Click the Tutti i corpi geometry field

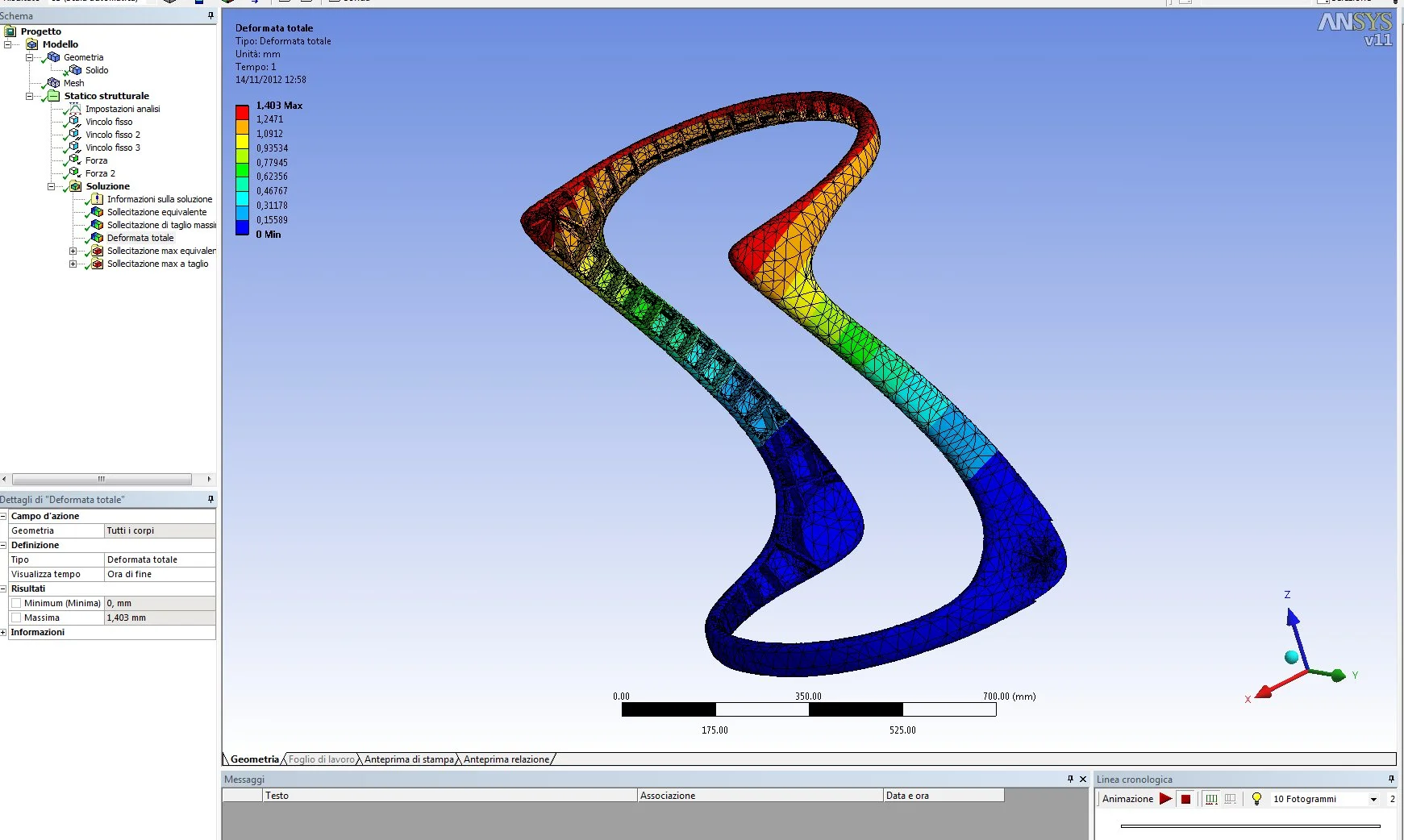160,530
